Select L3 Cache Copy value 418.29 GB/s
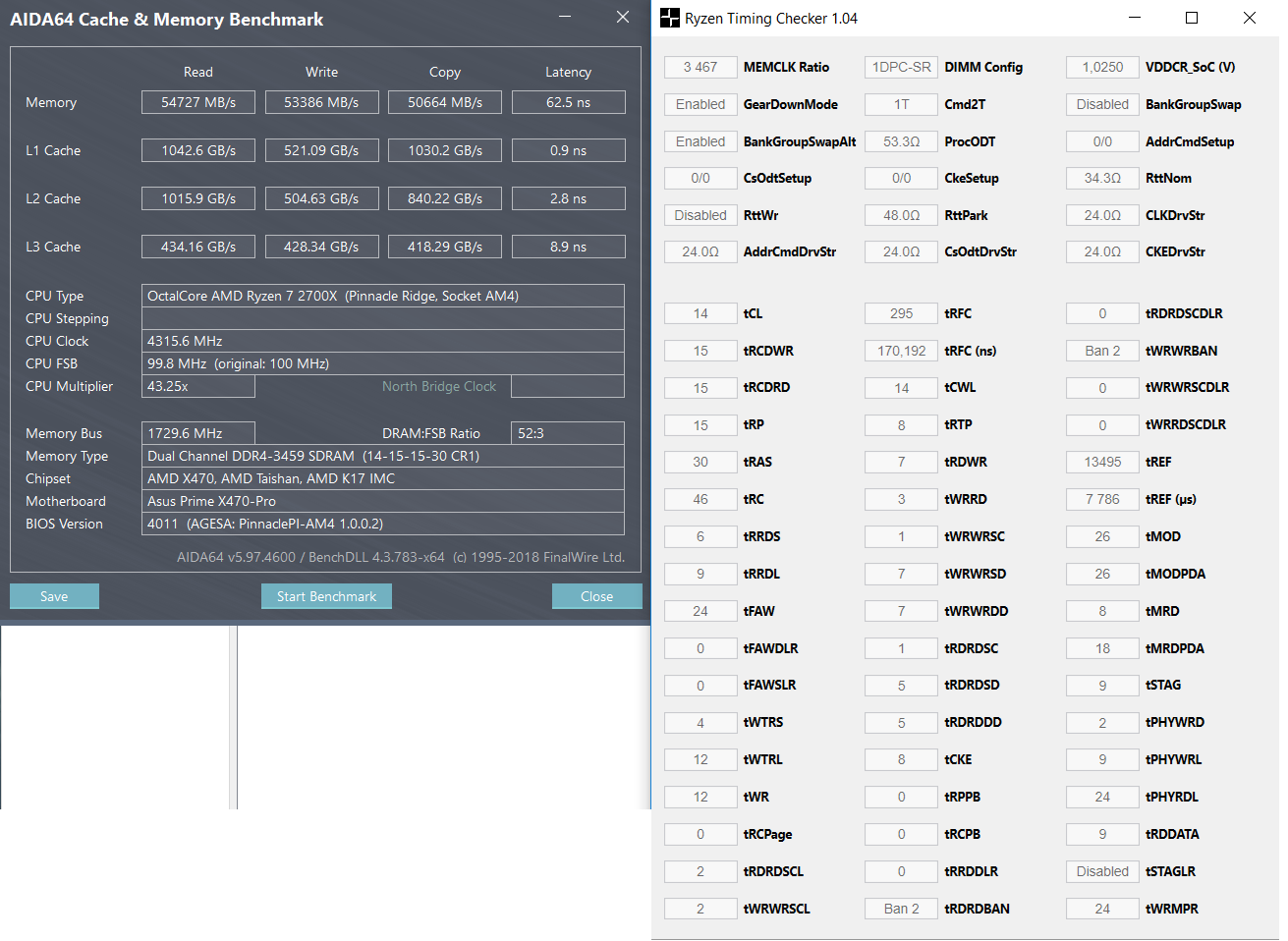This screenshot has height=941, width=1288. click(x=445, y=247)
